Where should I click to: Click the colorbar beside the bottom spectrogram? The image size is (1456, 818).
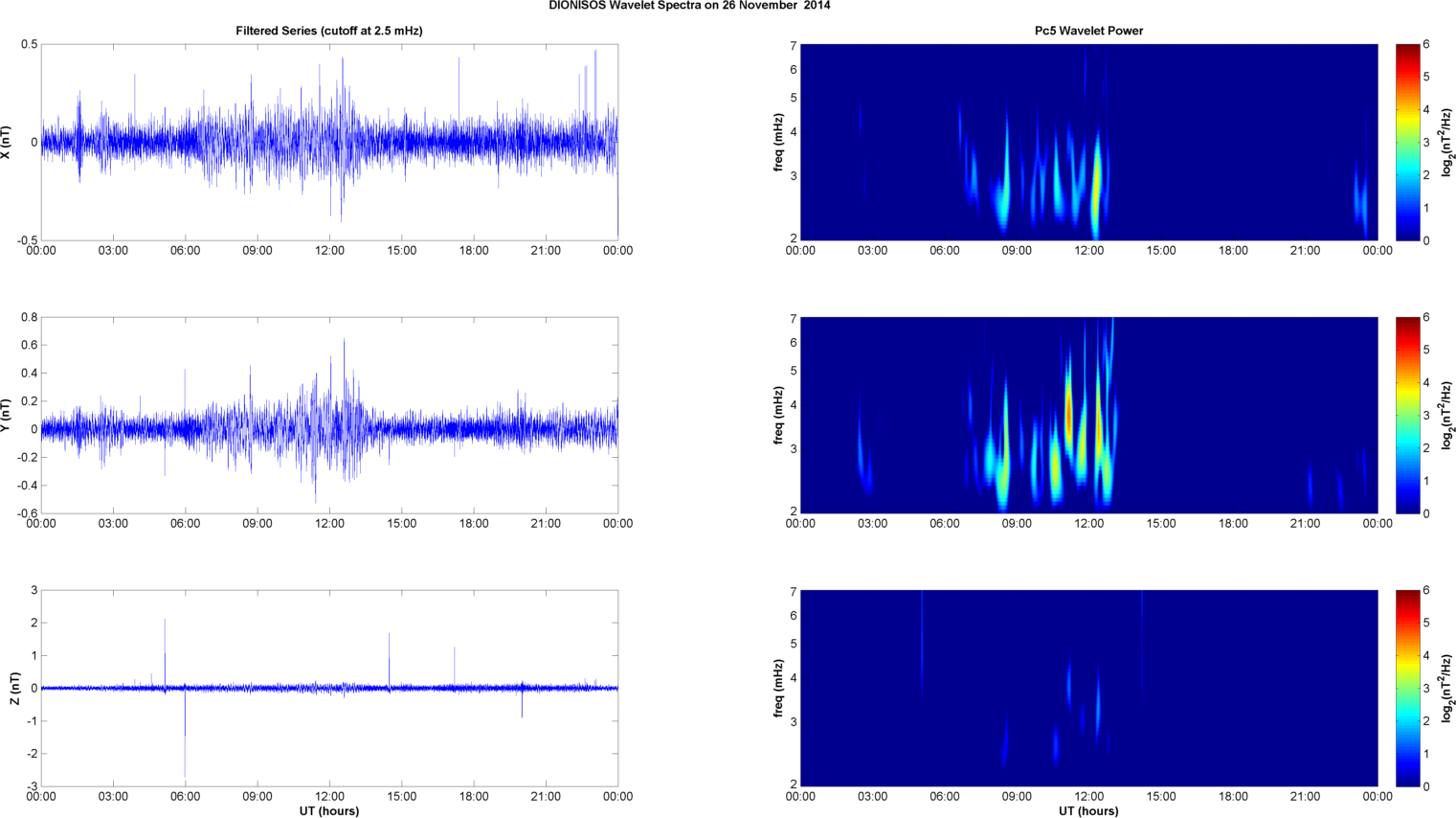(x=1407, y=689)
